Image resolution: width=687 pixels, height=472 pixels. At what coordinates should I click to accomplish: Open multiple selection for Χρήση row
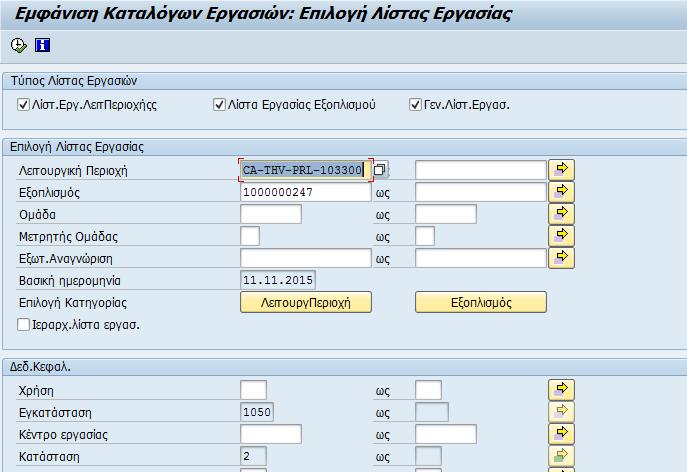click(x=561, y=390)
